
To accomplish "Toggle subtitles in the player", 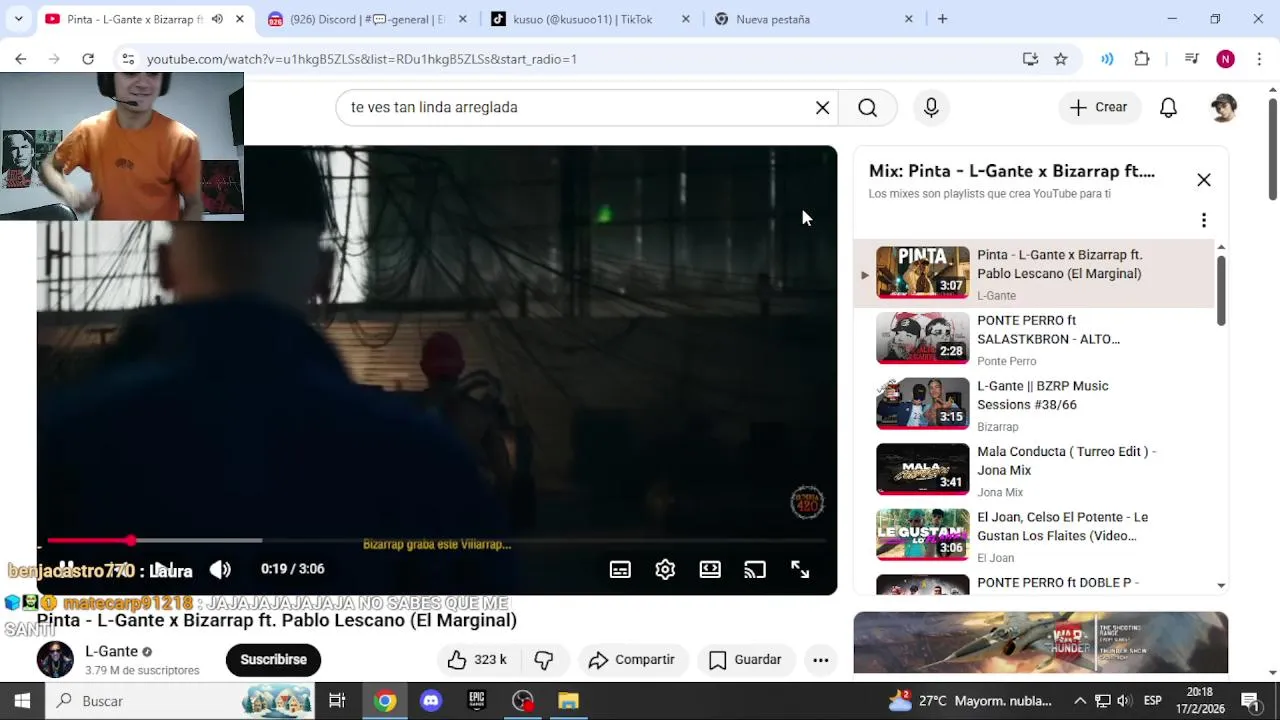I will pyautogui.click(x=620, y=569).
